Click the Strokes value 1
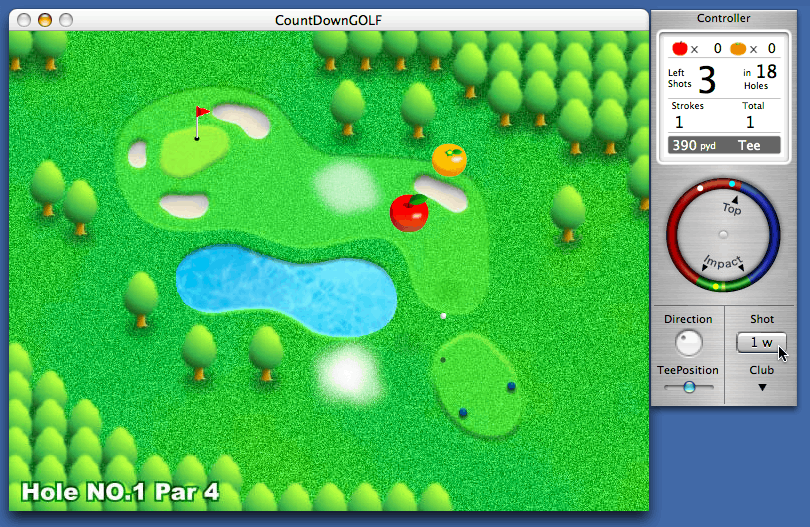The width and height of the screenshot is (810, 527). 679,122
